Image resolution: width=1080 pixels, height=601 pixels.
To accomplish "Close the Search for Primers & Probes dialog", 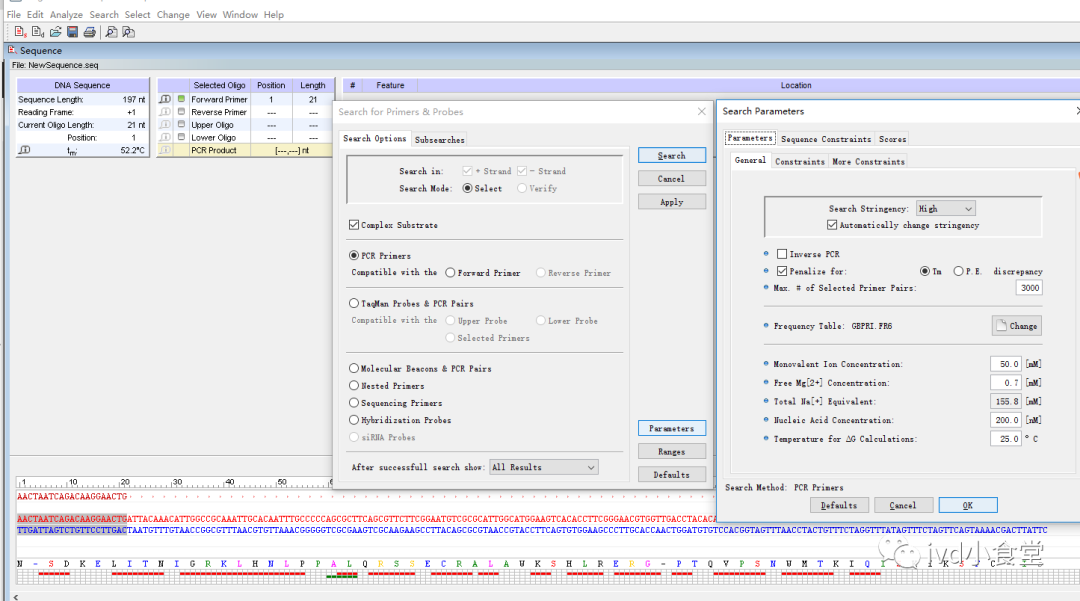I will tap(701, 112).
